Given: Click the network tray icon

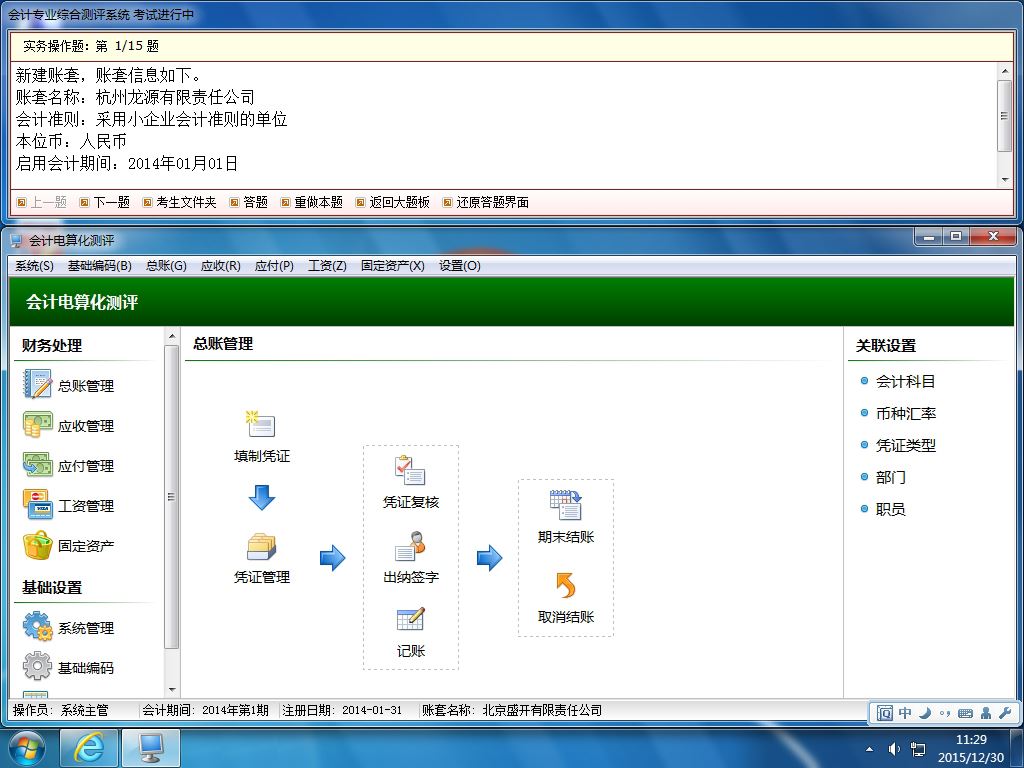Looking at the screenshot, I should 918,749.
